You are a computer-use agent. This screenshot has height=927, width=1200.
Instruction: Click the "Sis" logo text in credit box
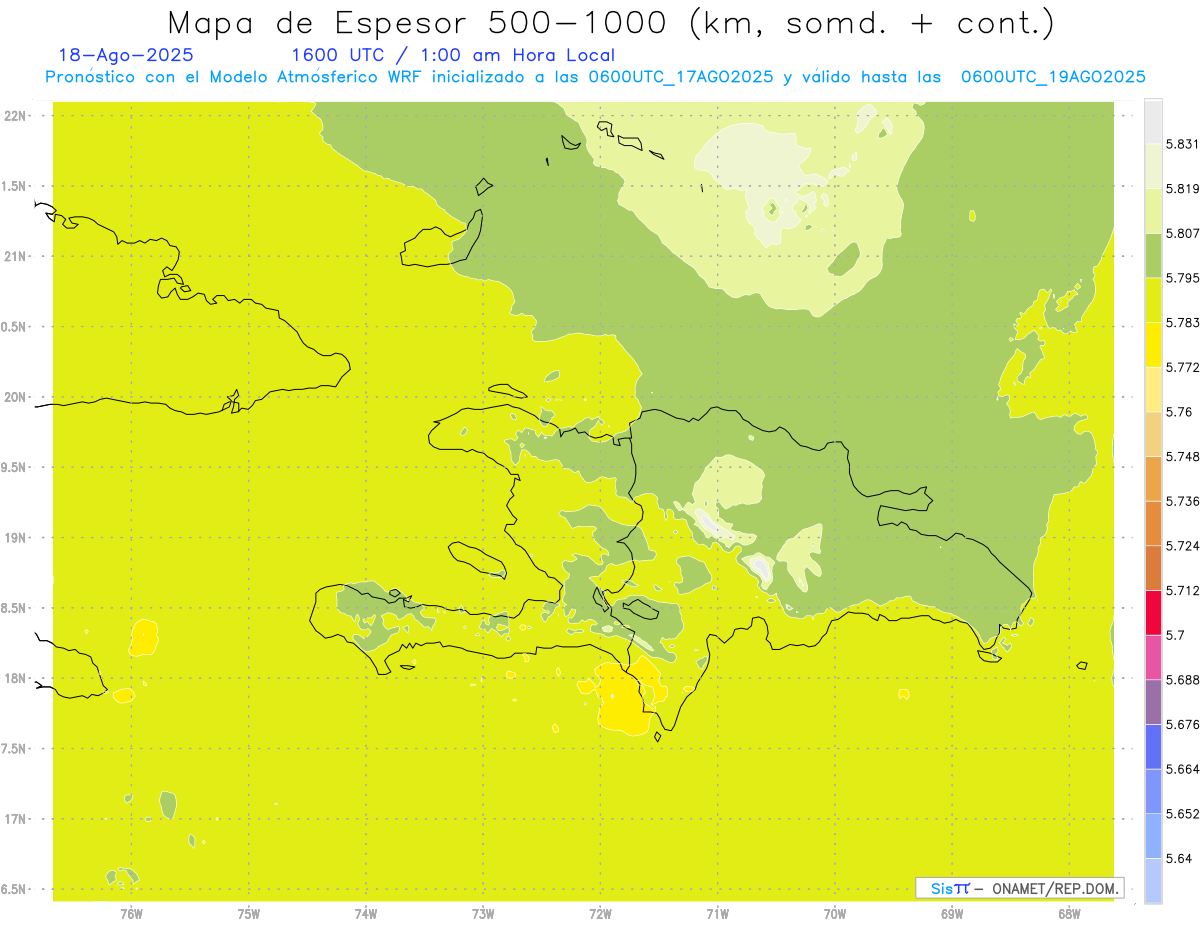click(x=941, y=888)
